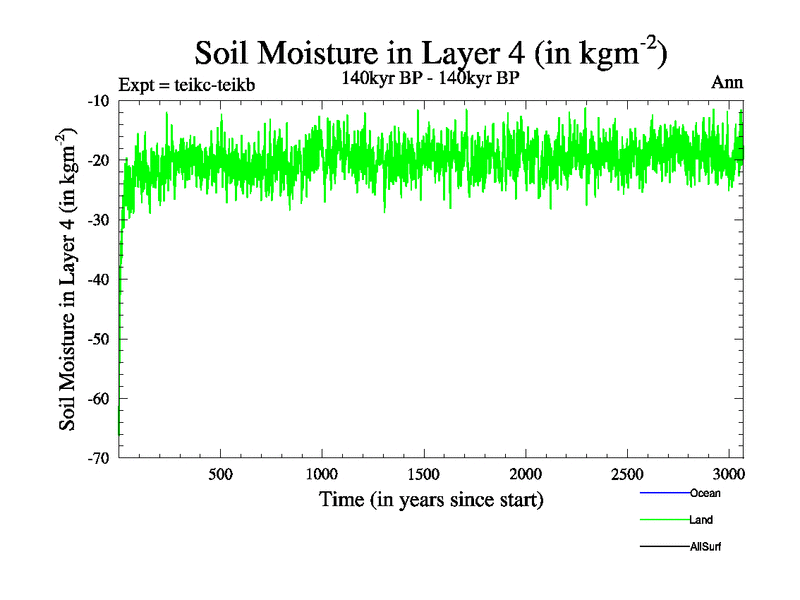800x600 pixels.
Task: Click the -60 tick label on y-axis
Action: pos(98,398)
